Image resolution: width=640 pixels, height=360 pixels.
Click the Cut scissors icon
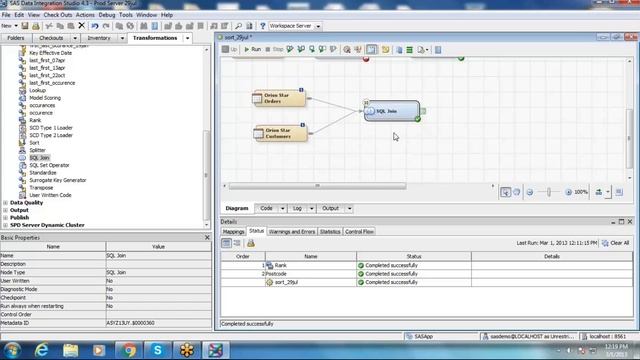point(49,26)
